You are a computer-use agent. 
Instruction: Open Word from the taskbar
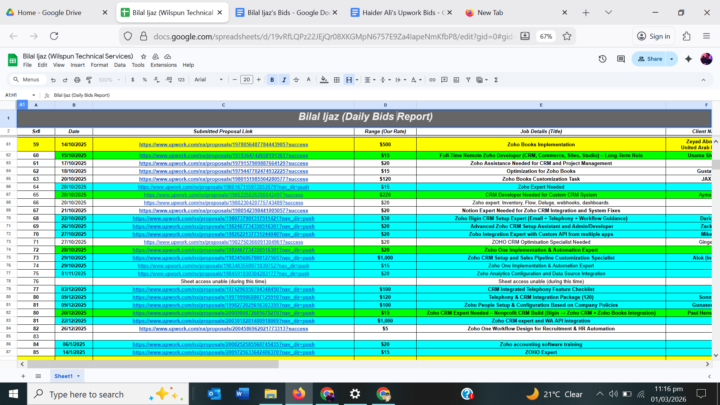pyautogui.click(x=242, y=394)
